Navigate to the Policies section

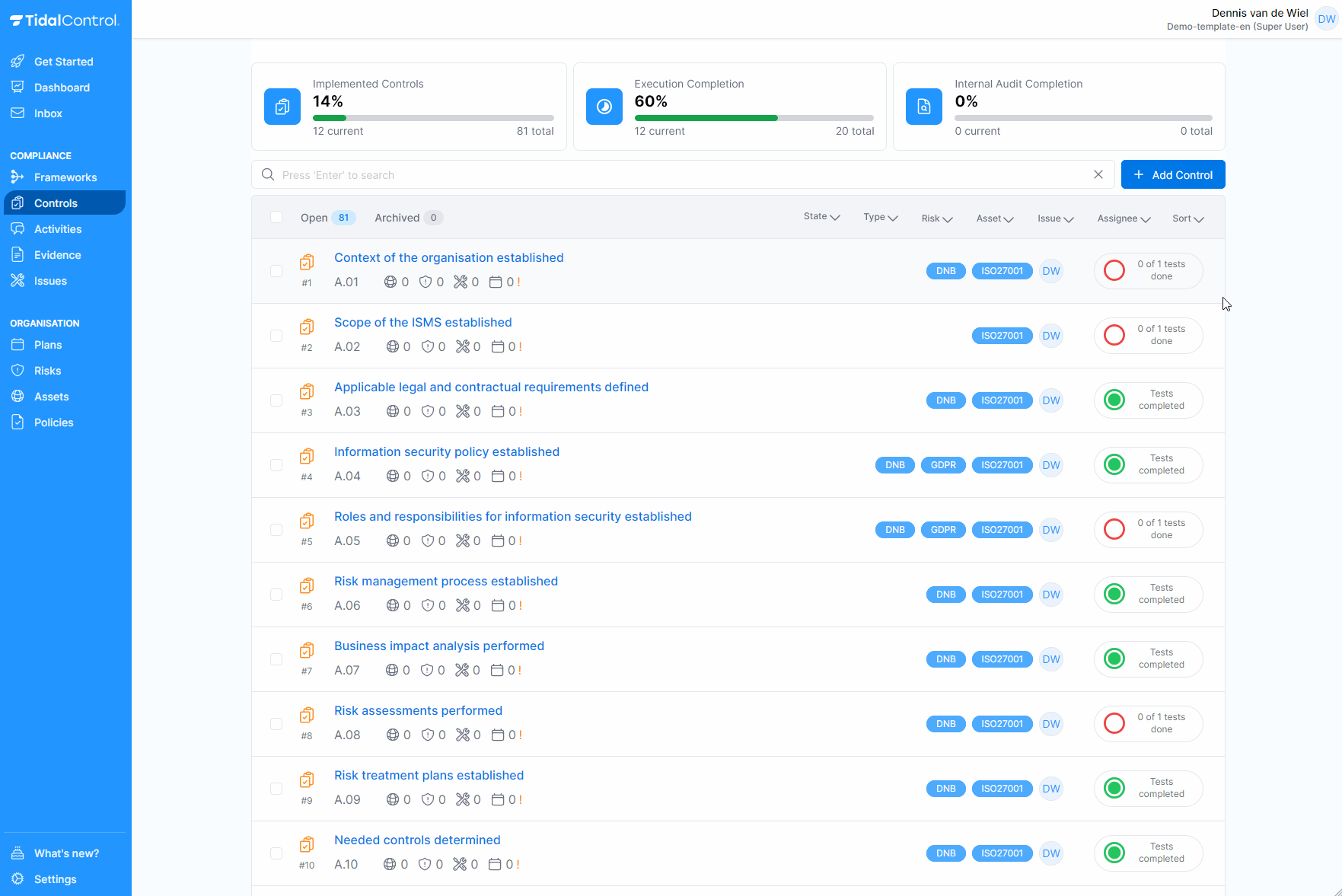coord(53,422)
